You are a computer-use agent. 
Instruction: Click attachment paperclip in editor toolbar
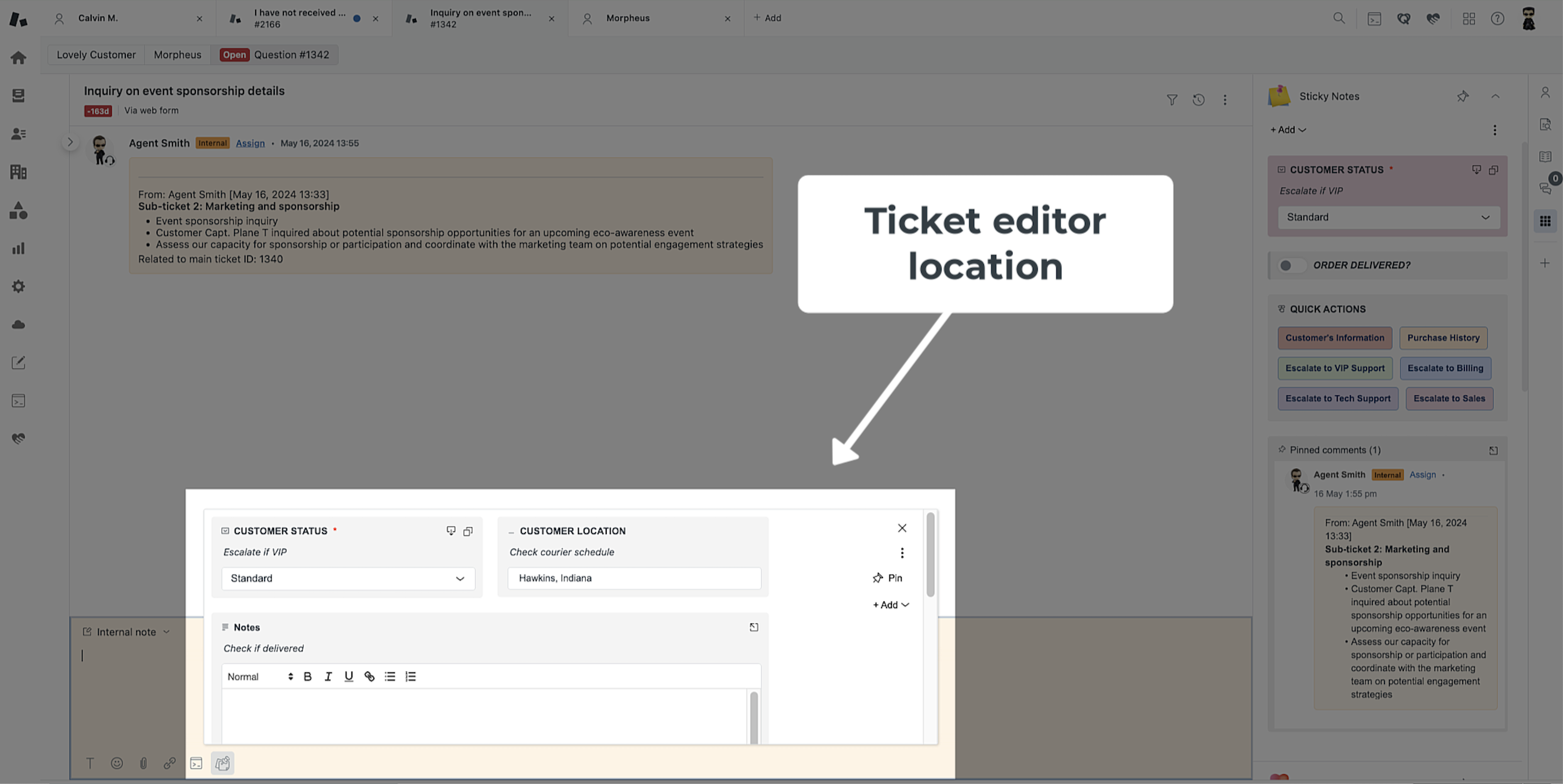(143, 763)
